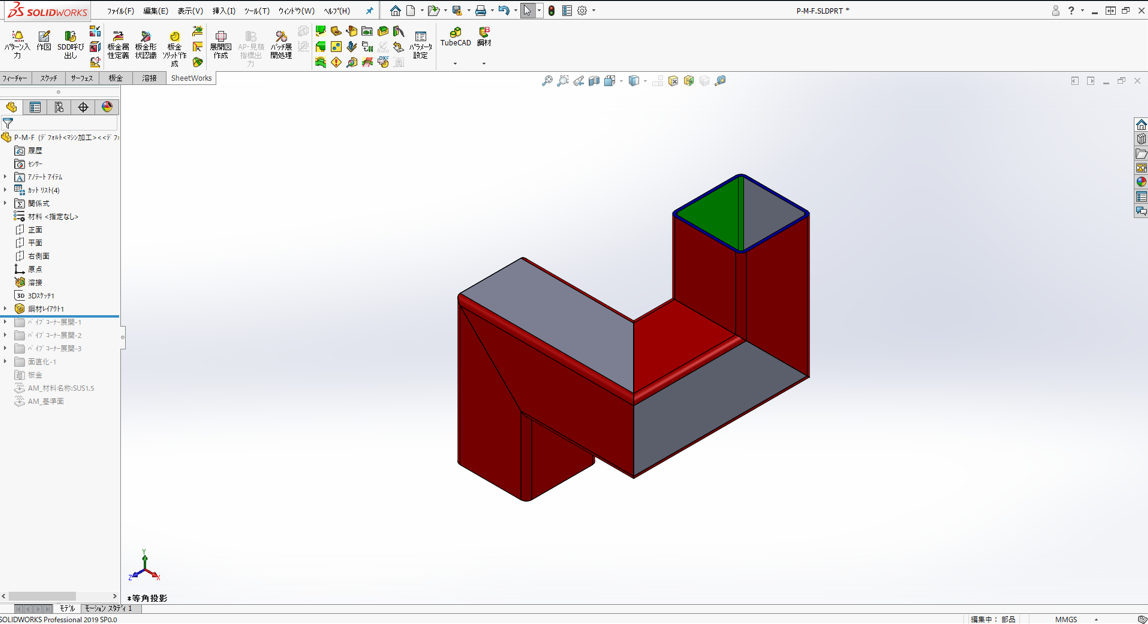Open the 鋼材 dropdown arrow

(x=484, y=64)
